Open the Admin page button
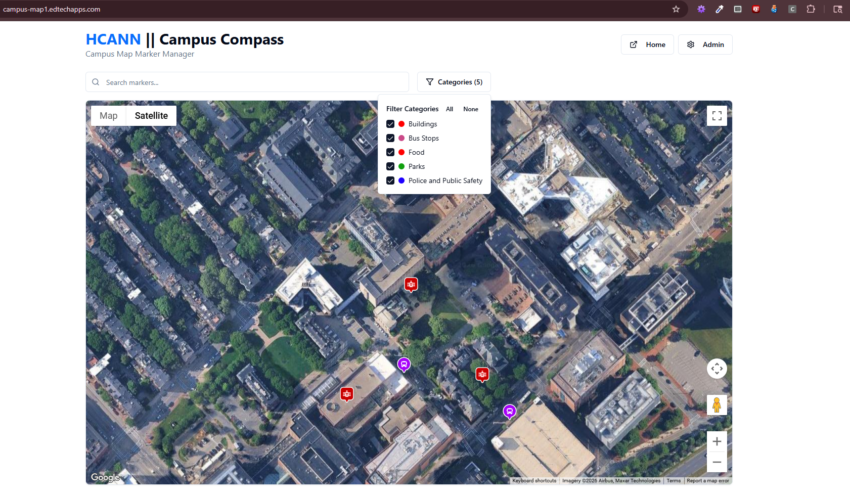Image resolution: width=850 pixels, height=498 pixels. [705, 44]
